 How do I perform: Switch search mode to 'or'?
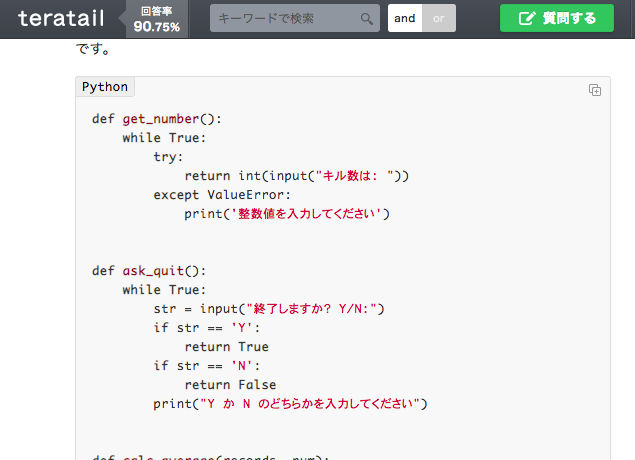(439, 18)
